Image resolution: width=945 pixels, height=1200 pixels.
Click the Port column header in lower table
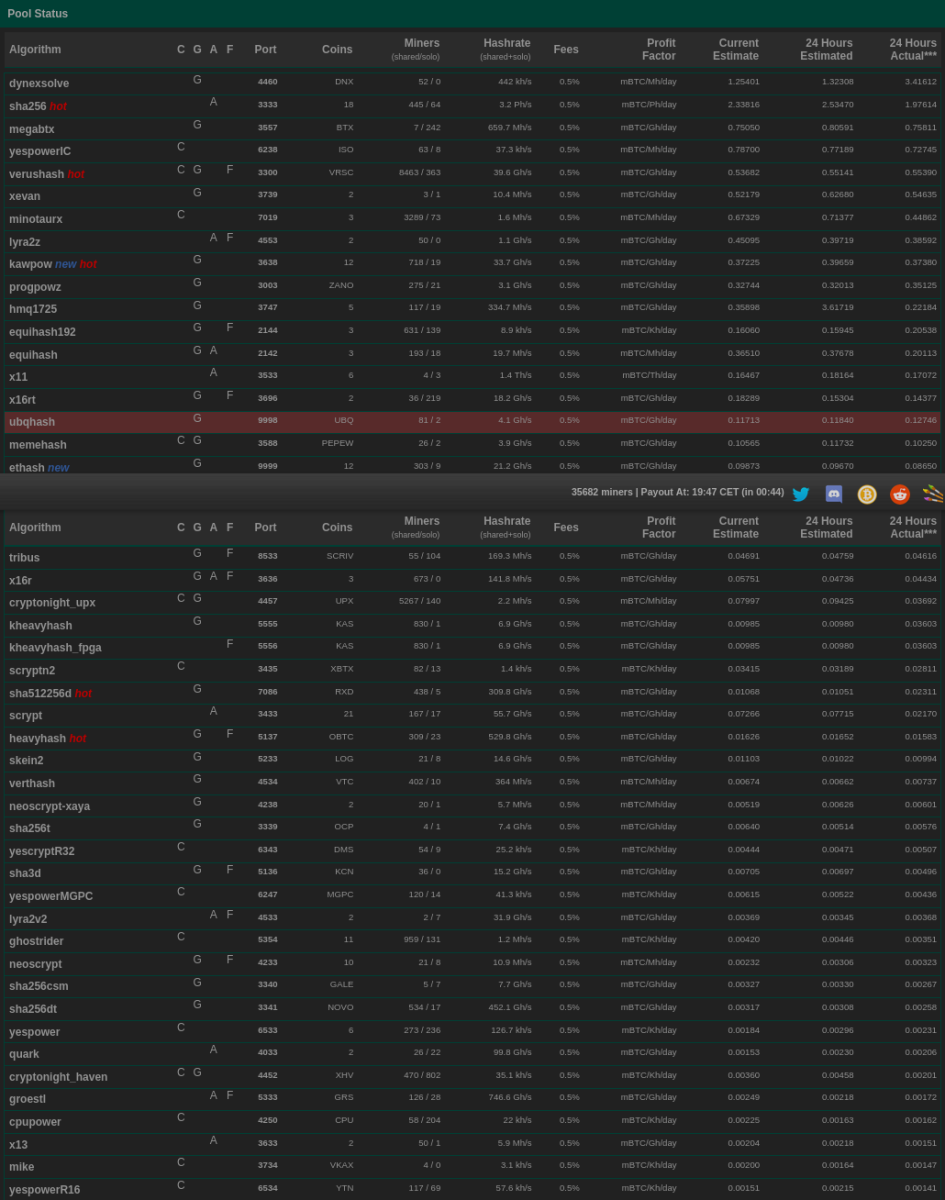[265, 527]
